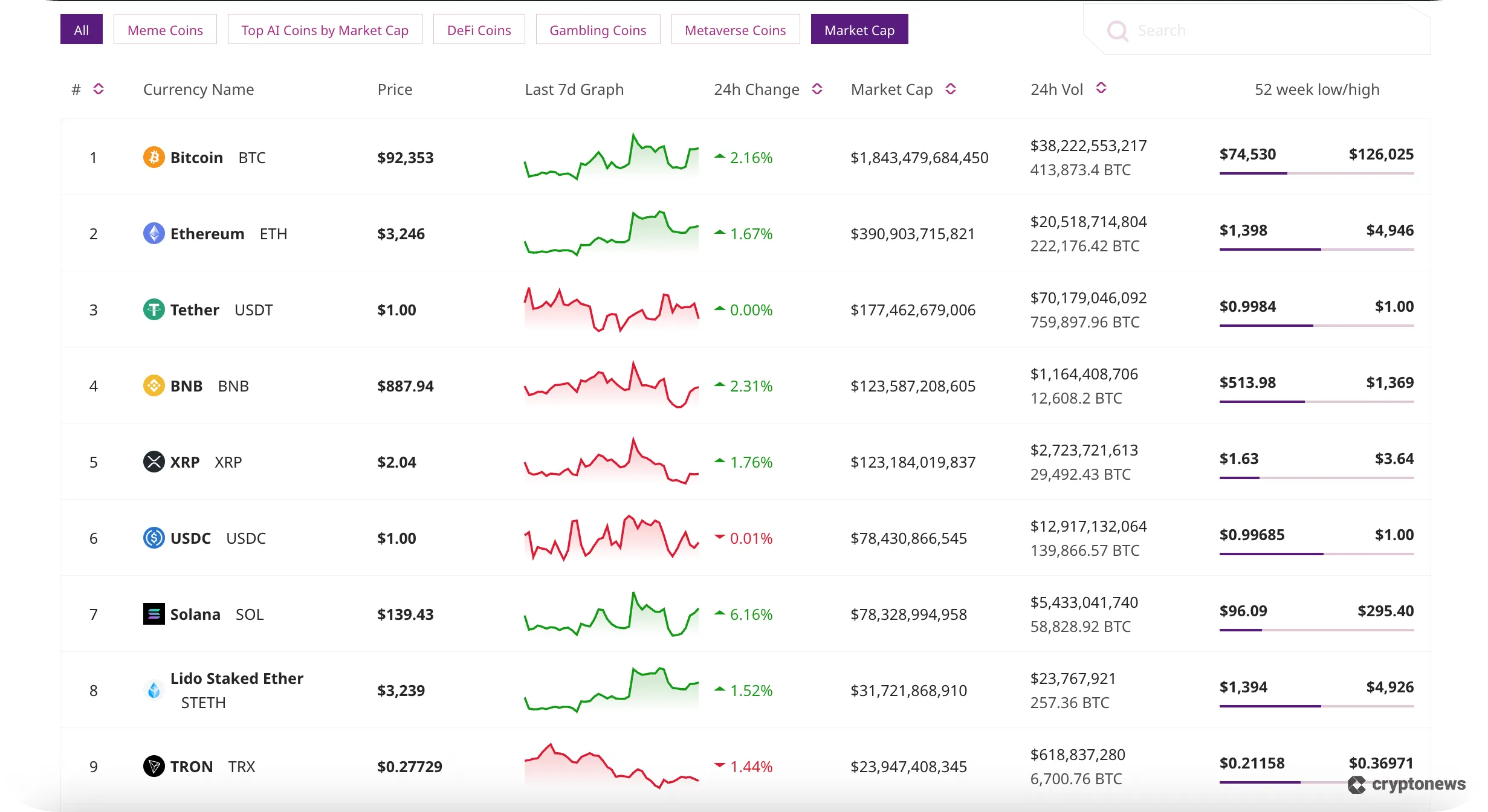
Task: Select the BNB coin icon
Action: [154, 385]
